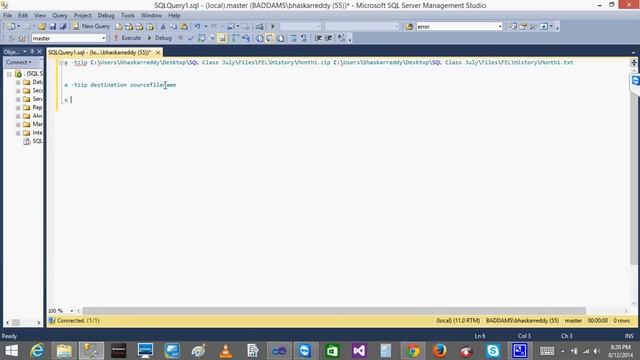Collapse the (SQL S server root node
This screenshot has width=640, height=360.
[9, 74]
